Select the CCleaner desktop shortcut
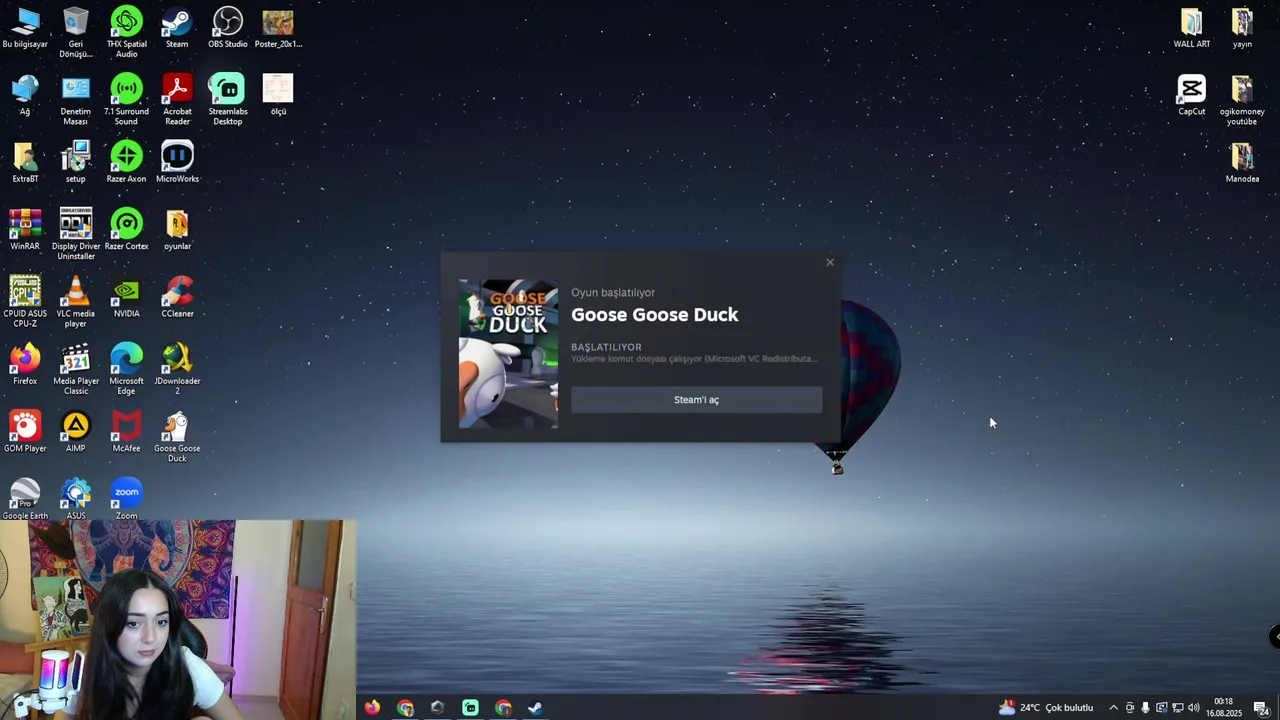 pyautogui.click(x=177, y=297)
